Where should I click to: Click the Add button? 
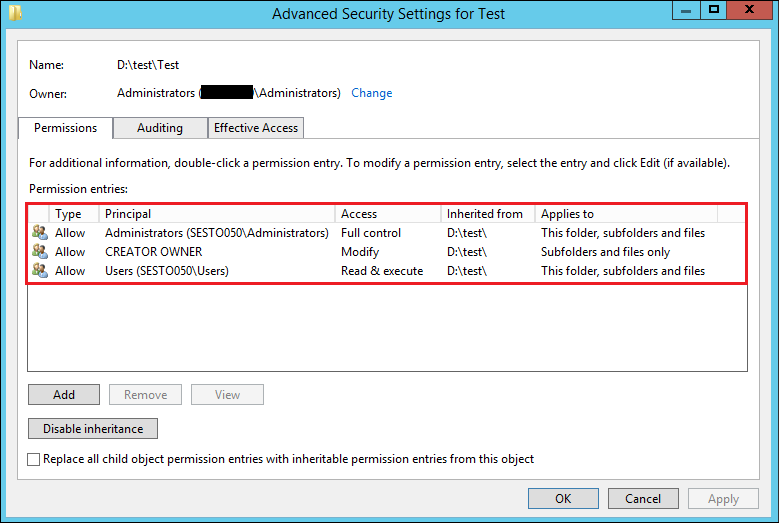click(64, 394)
